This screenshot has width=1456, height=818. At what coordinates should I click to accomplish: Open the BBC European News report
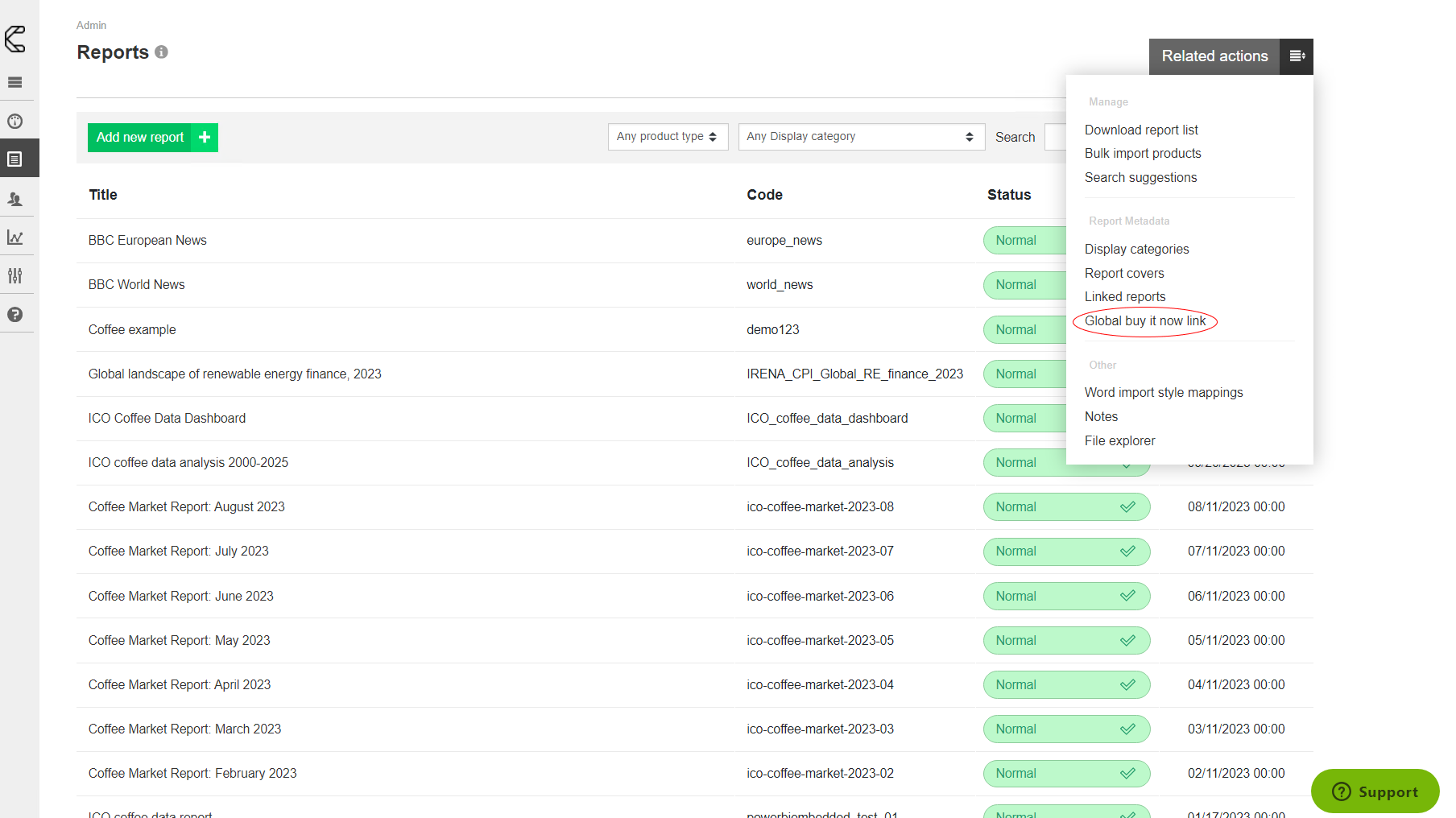(147, 241)
